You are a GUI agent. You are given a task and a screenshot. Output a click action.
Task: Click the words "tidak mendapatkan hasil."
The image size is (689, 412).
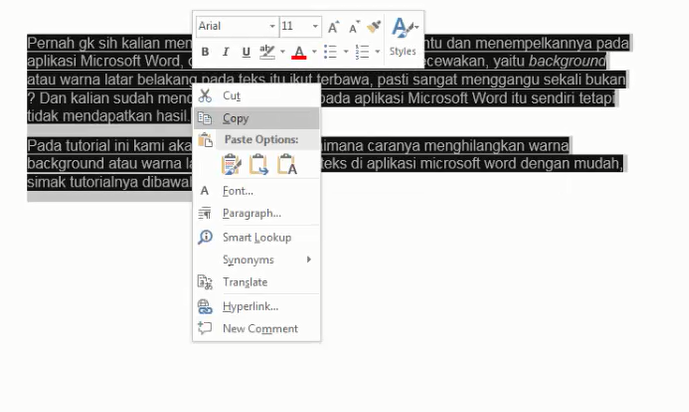click(x=108, y=116)
